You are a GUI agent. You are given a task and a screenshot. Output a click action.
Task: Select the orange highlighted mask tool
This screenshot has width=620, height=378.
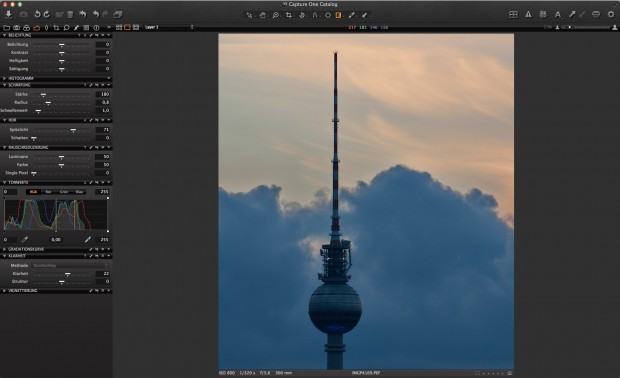tap(338, 15)
